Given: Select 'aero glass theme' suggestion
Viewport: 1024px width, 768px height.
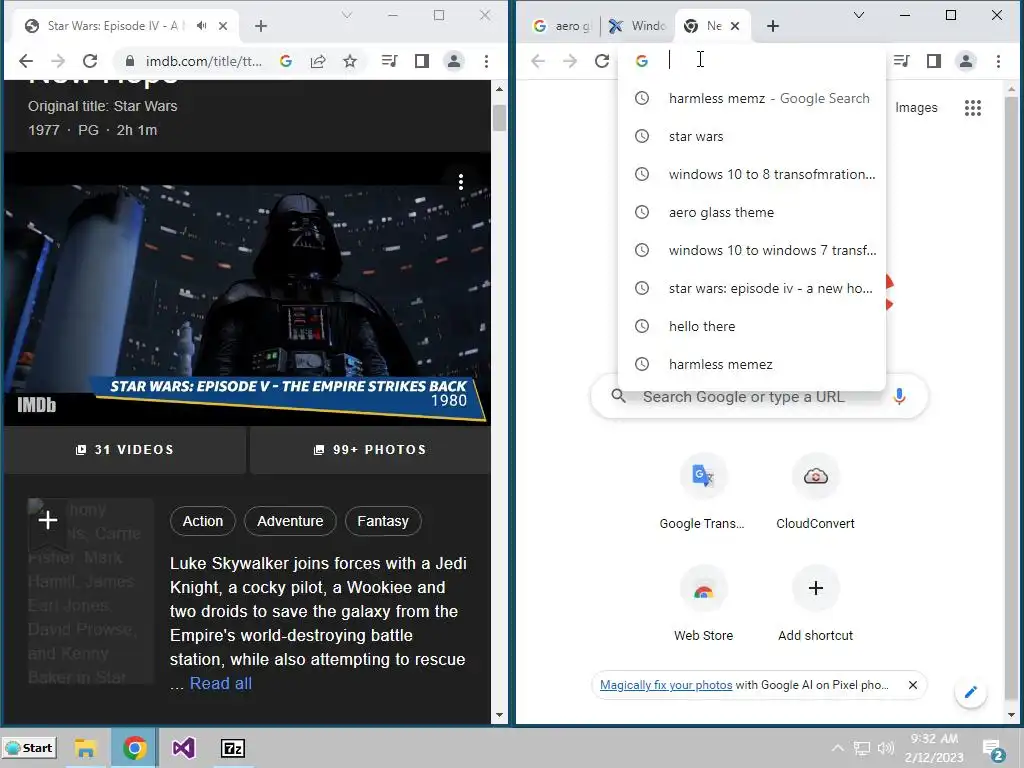Looking at the screenshot, I should pos(752,212).
